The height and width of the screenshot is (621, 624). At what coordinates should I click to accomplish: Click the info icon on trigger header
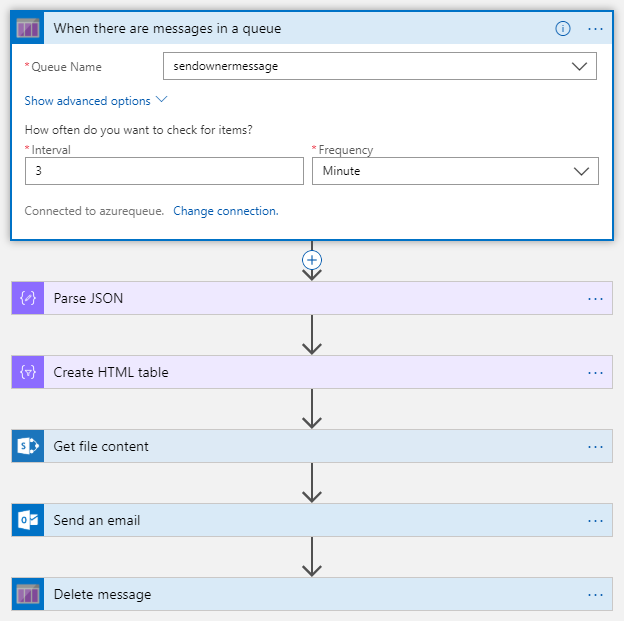tap(563, 28)
